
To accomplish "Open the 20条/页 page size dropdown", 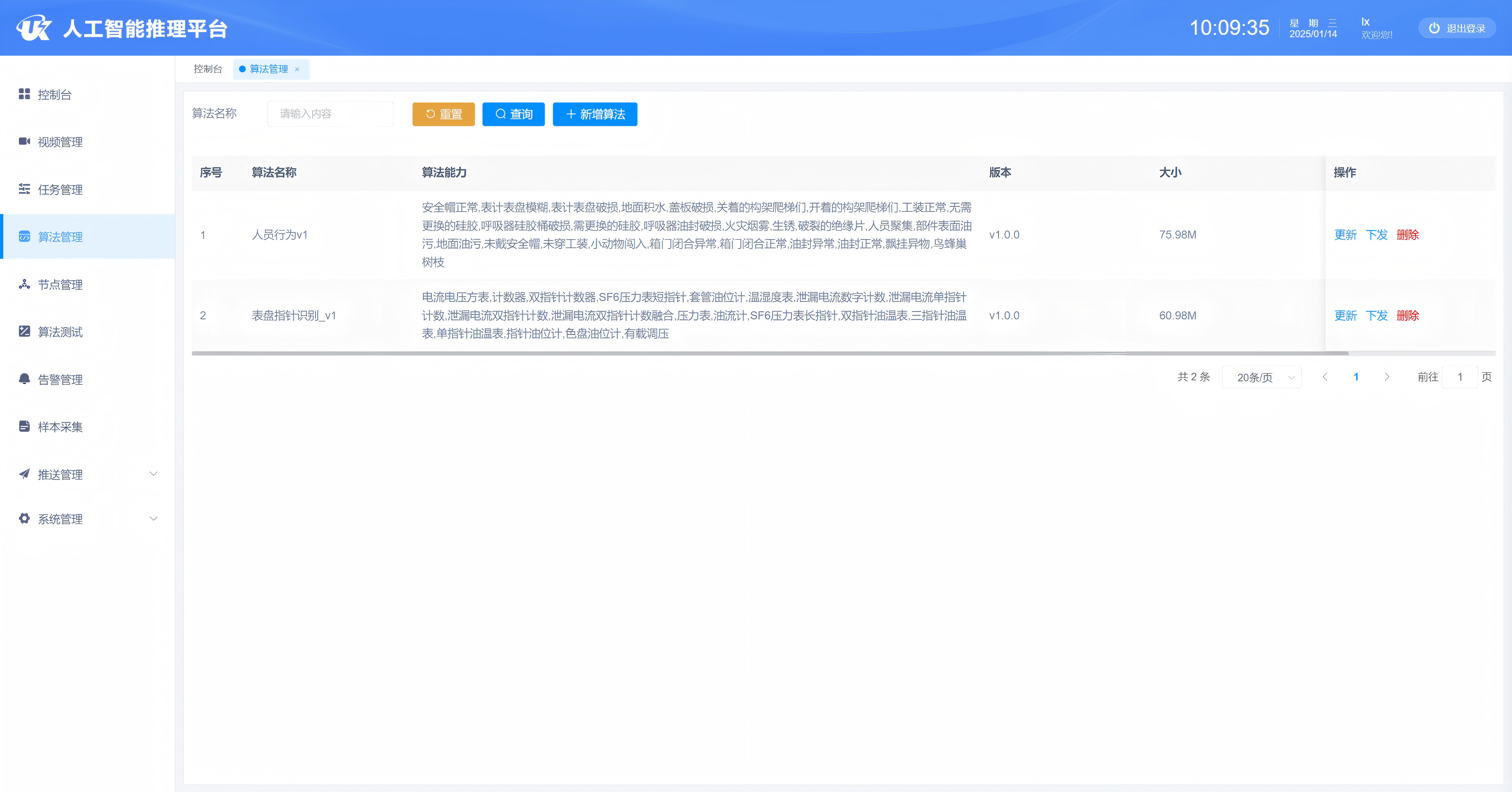I will (1261, 377).
